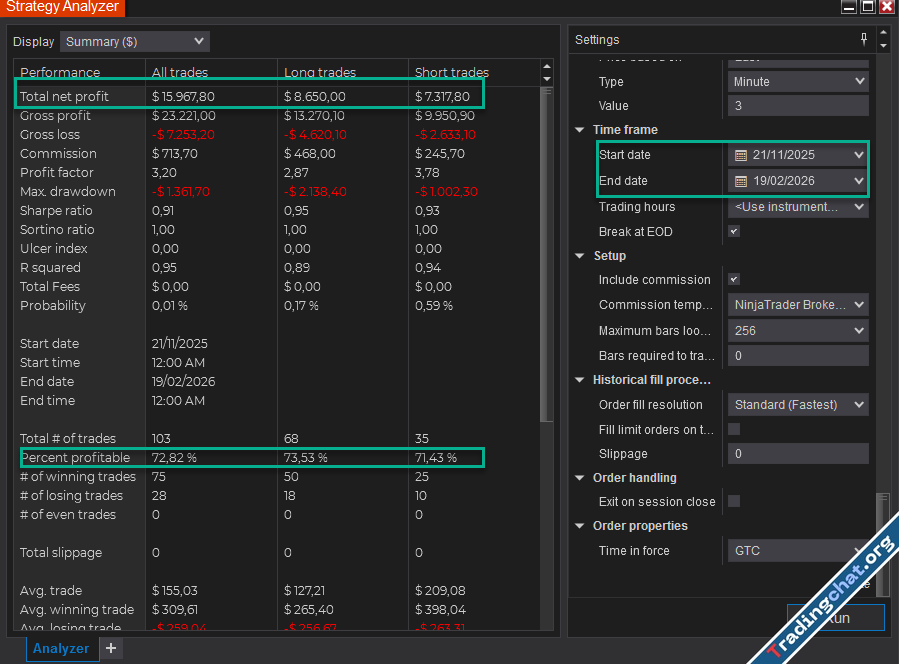Screen dimensions: 899x664
Task: Pin the Settings panel
Action: pos(864,39)
